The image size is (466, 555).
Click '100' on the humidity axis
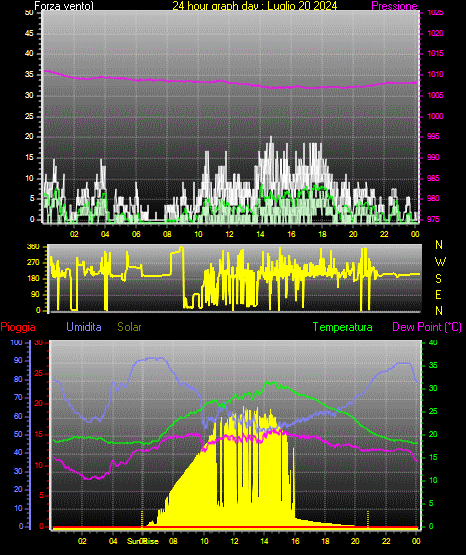[16, 343]
